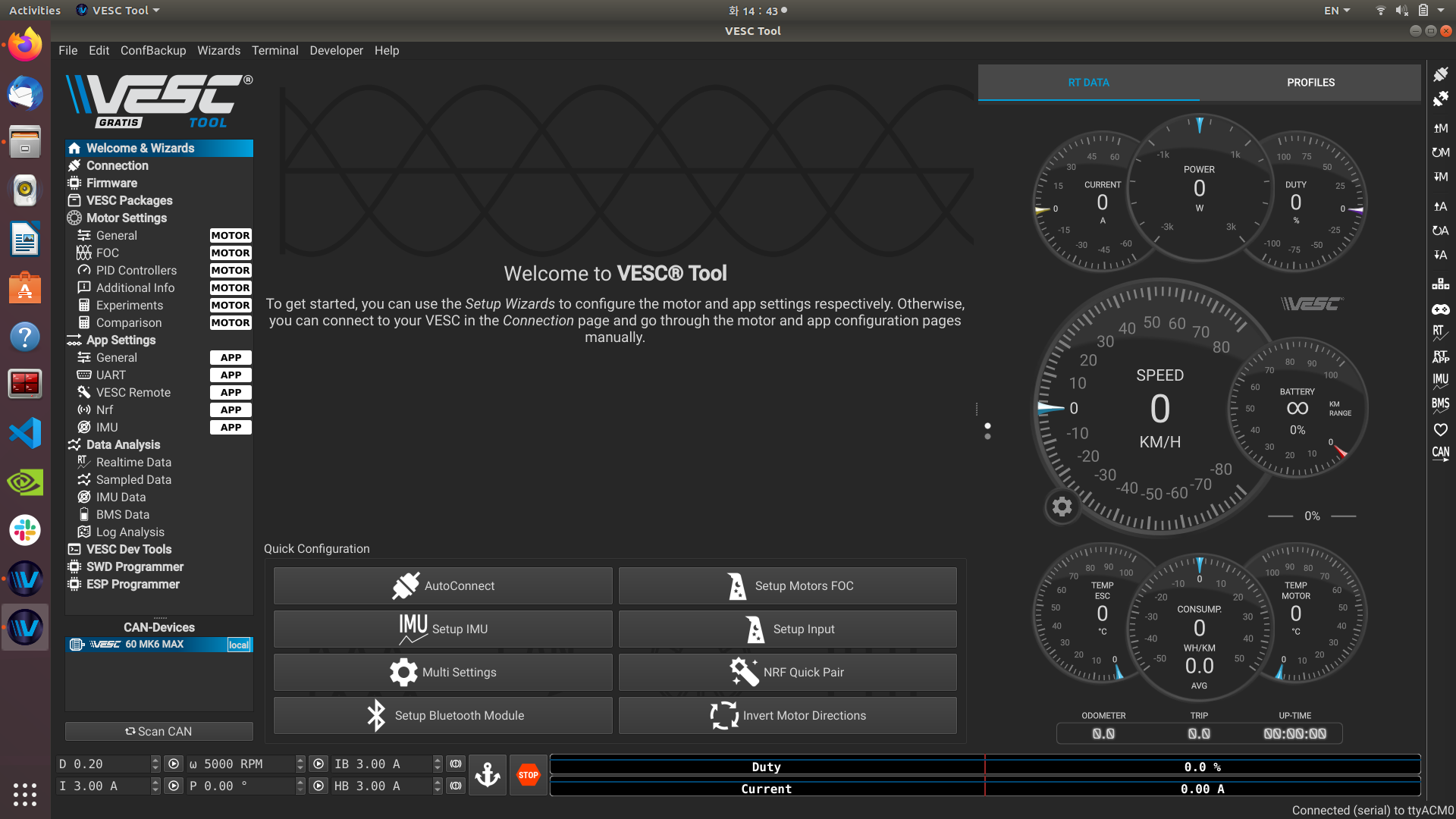Click Invert Motor Directions
Screen dimensions: 1456x819
[787, 715]
